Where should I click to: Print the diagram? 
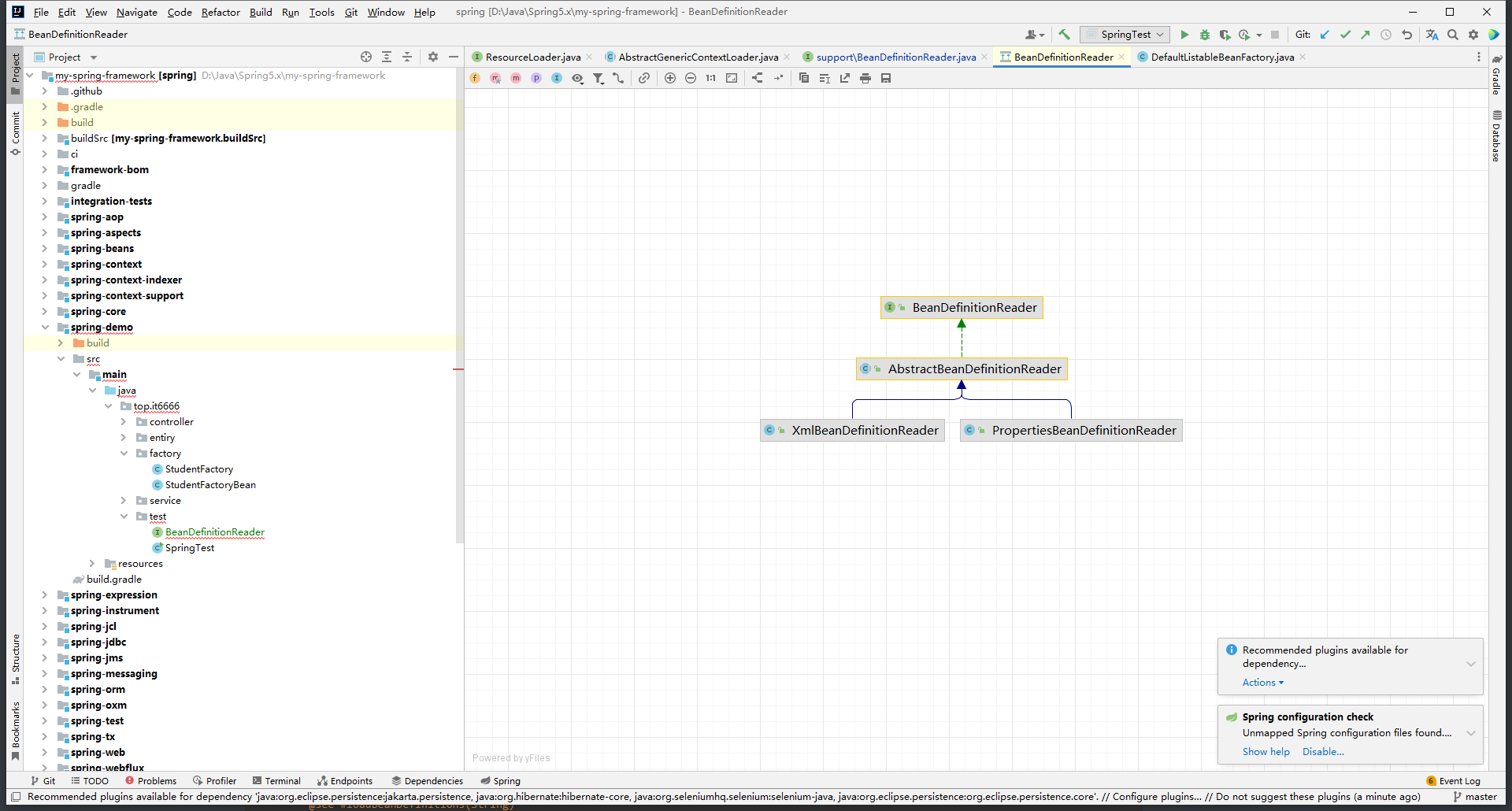[865, 78]
